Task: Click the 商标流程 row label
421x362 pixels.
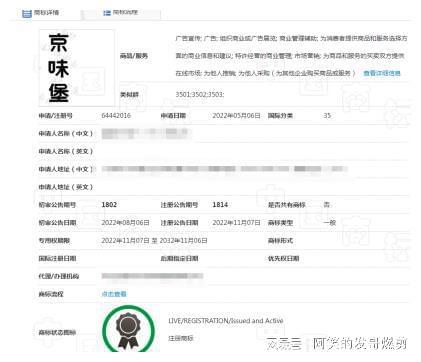Action: 51,294
